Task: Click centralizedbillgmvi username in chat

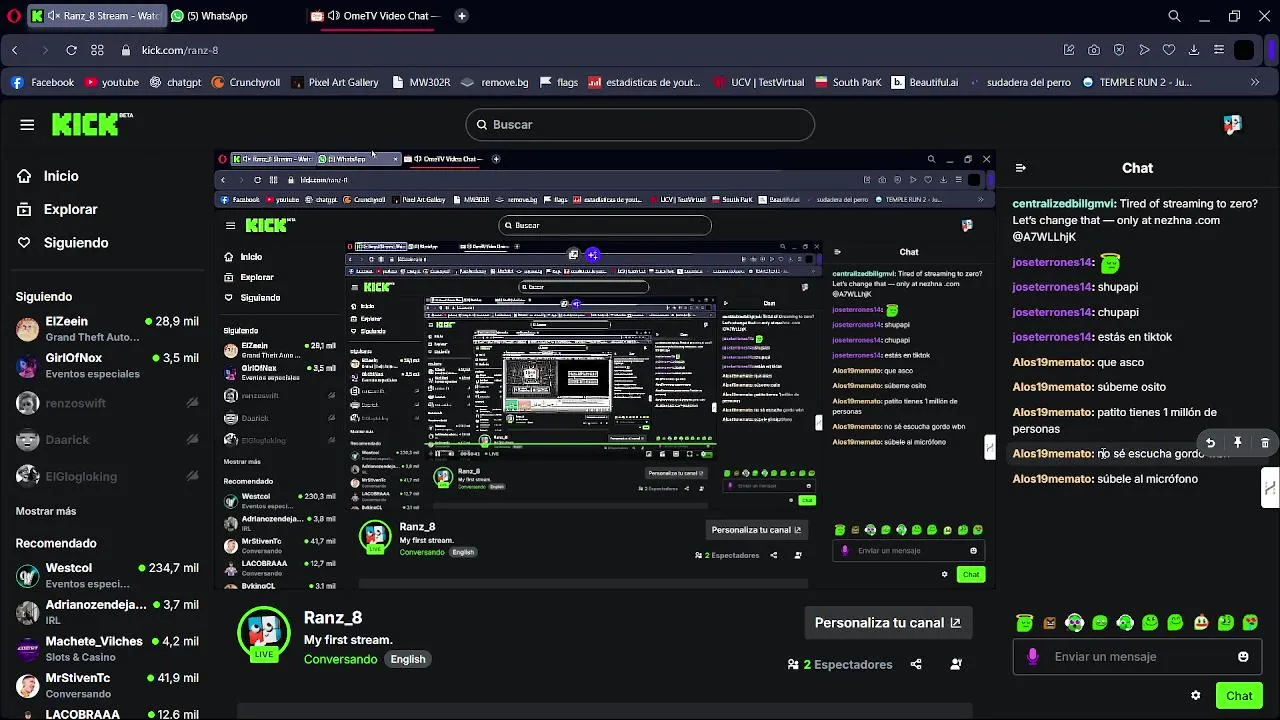Action: [x=1064, y=203]
